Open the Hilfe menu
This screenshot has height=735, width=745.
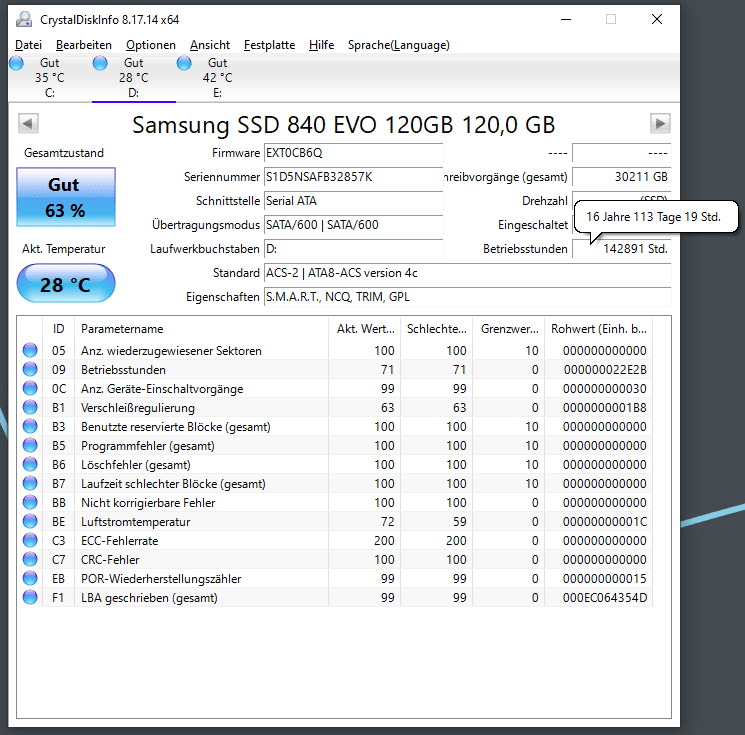(322, 45)
